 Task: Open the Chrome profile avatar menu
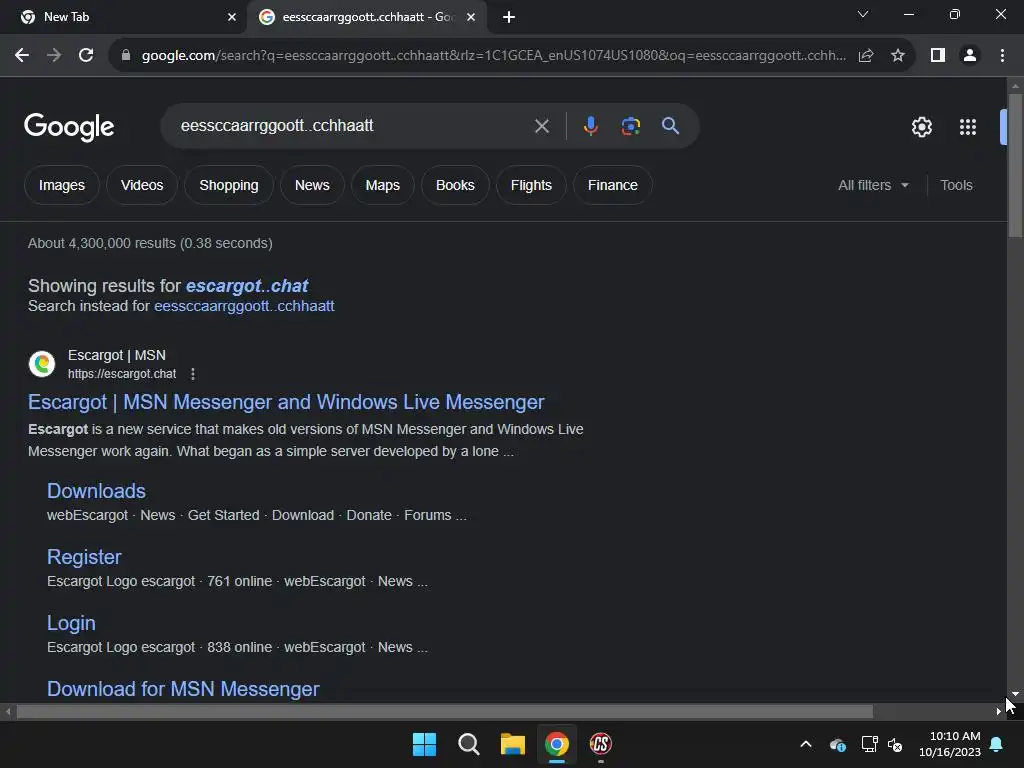coord(970,56)
